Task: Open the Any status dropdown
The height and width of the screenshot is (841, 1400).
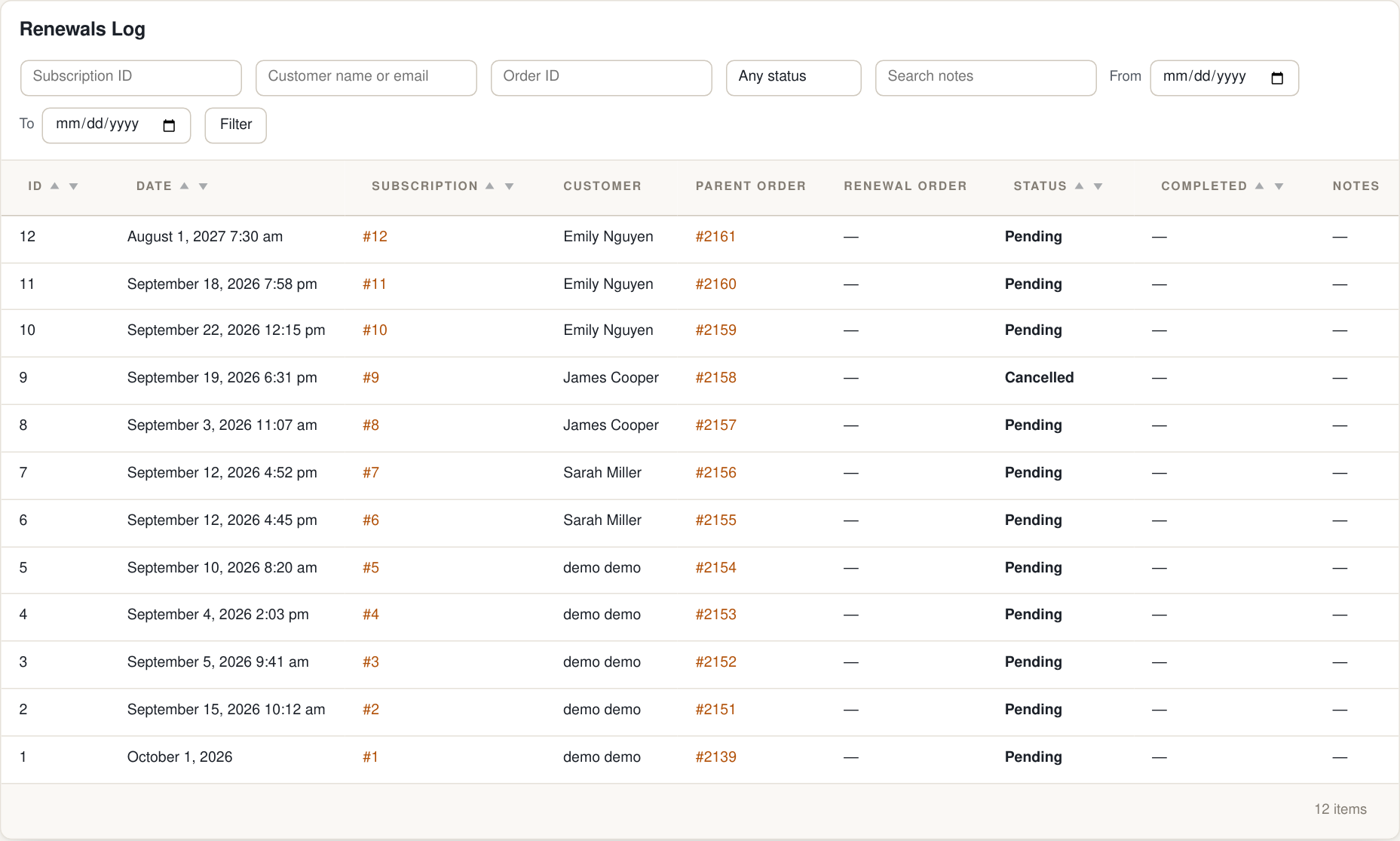Action: pyautogui.click(x=793, y=78)
